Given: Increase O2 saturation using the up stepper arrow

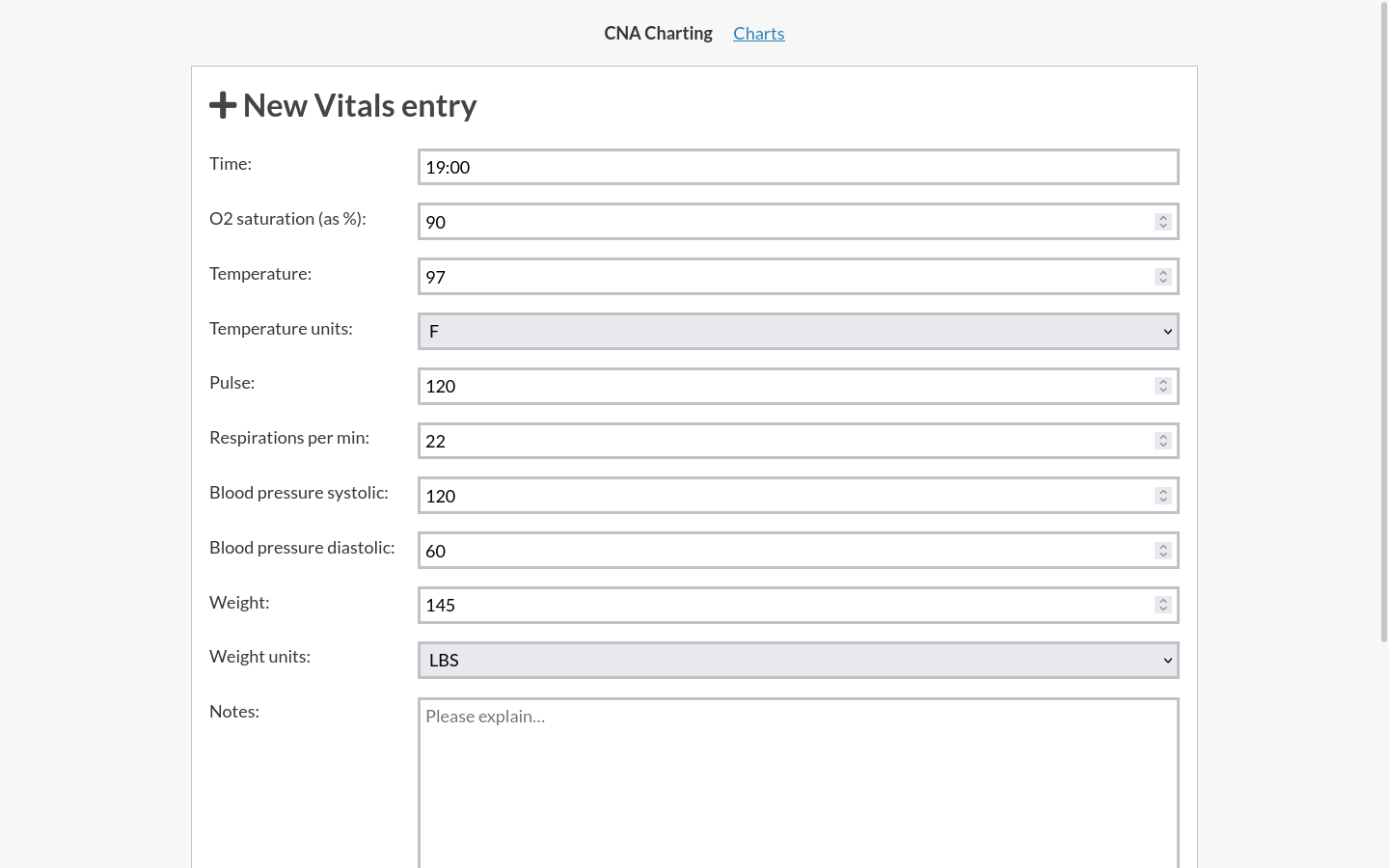Looking at the screenshot, I should (x=1163, y=218).
